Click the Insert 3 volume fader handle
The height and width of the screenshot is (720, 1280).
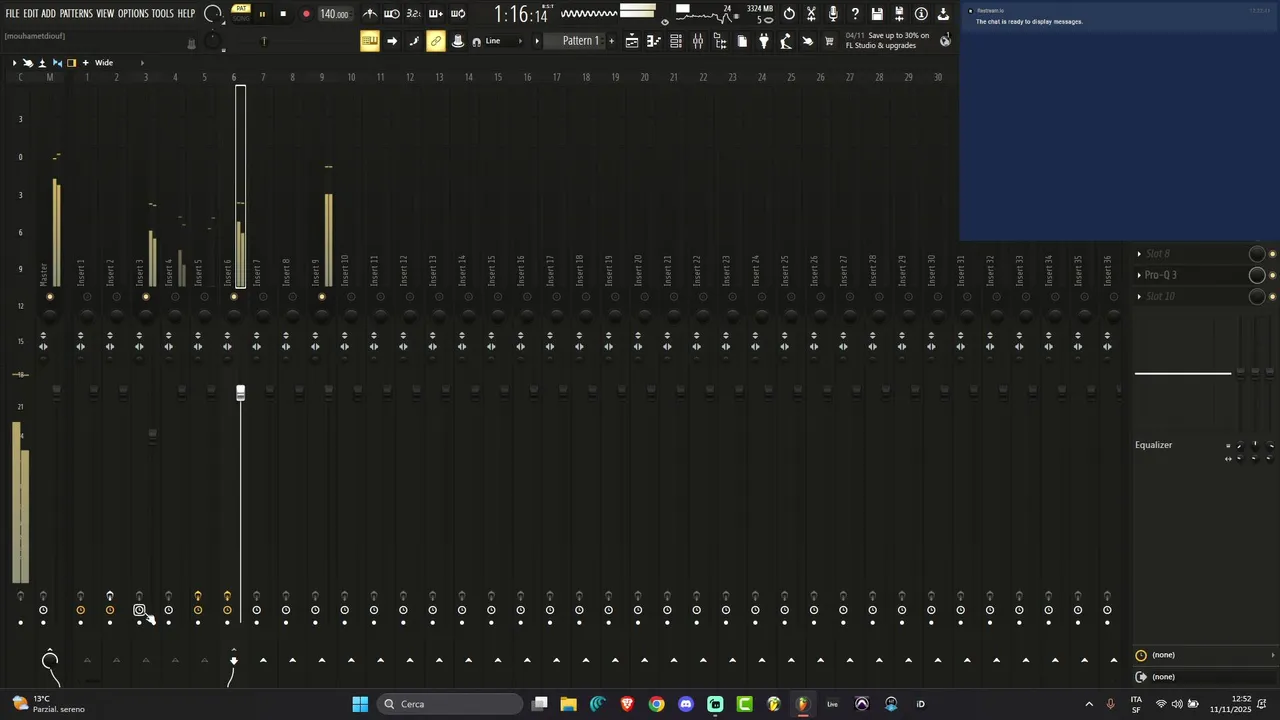(x=152, y=435)
